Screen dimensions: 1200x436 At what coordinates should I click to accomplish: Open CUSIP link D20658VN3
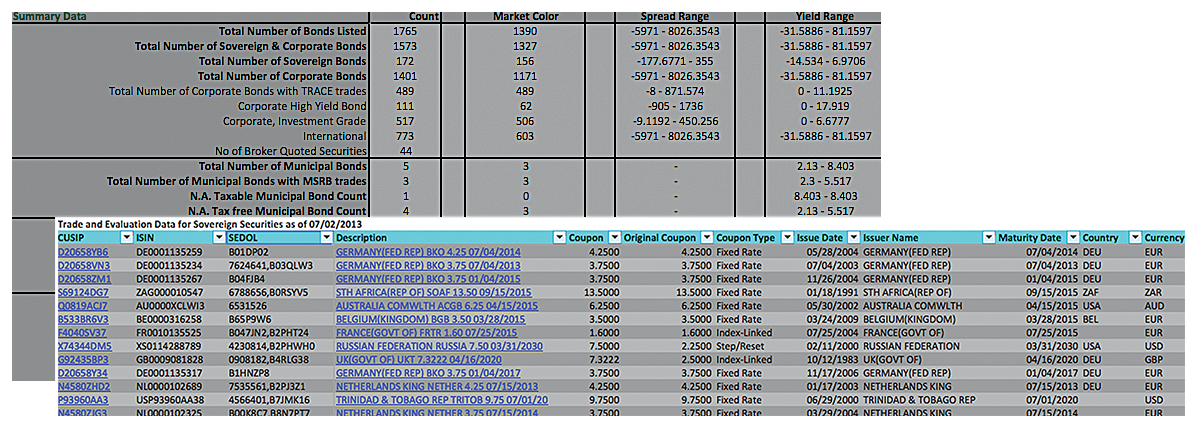tap(83, 265)
